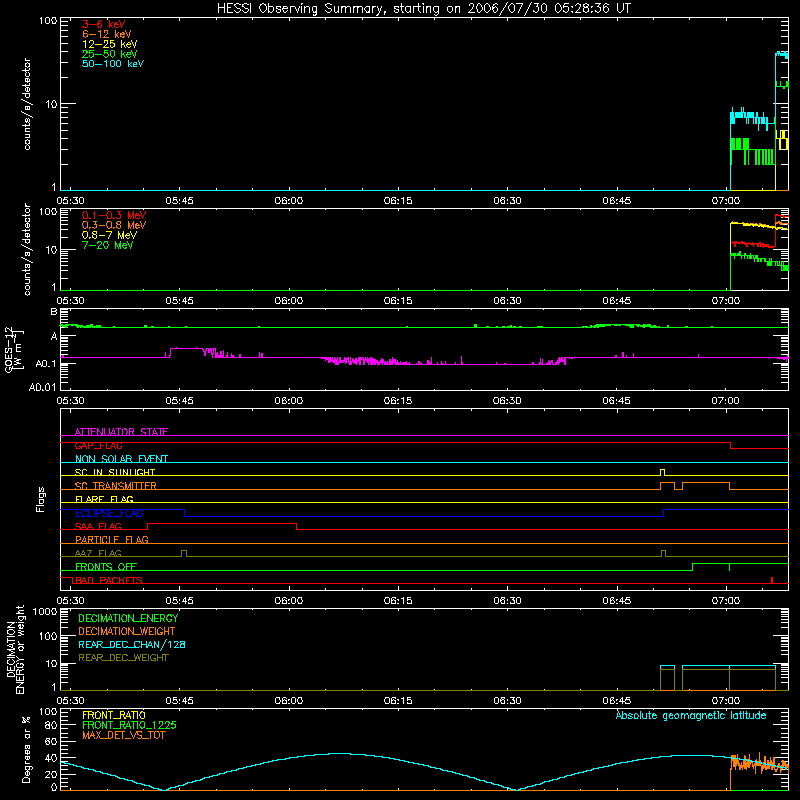Click 06:00 tick under the top keV plot
This screenshot has width=800, height=800.
(289, 201)
